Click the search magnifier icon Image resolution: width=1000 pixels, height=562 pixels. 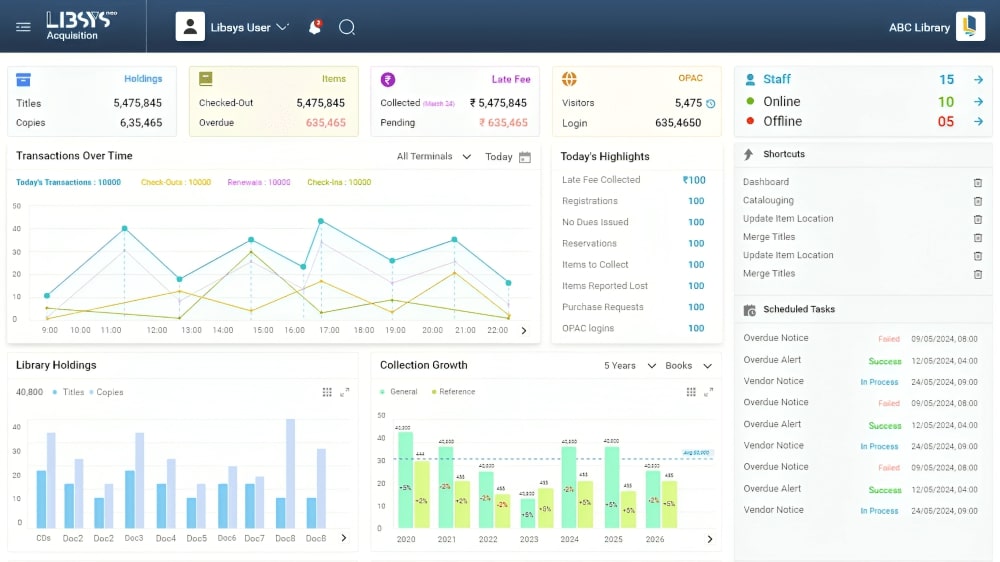346,27
